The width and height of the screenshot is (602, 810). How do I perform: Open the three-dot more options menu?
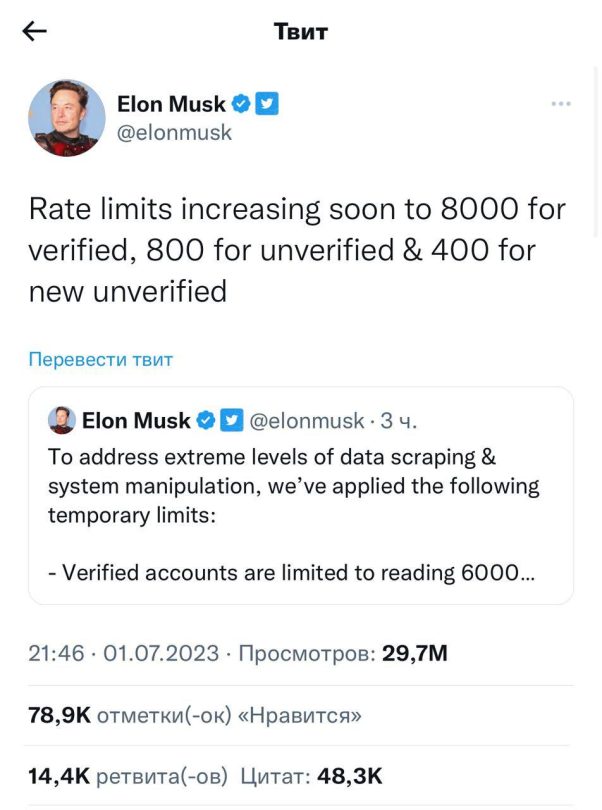561,104
